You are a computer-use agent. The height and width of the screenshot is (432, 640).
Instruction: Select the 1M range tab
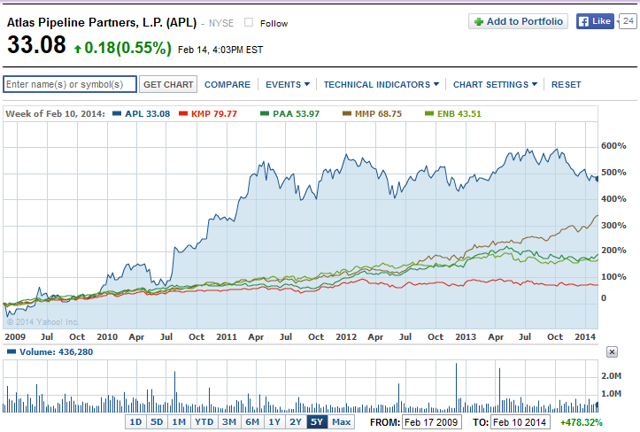click(179, 422)
